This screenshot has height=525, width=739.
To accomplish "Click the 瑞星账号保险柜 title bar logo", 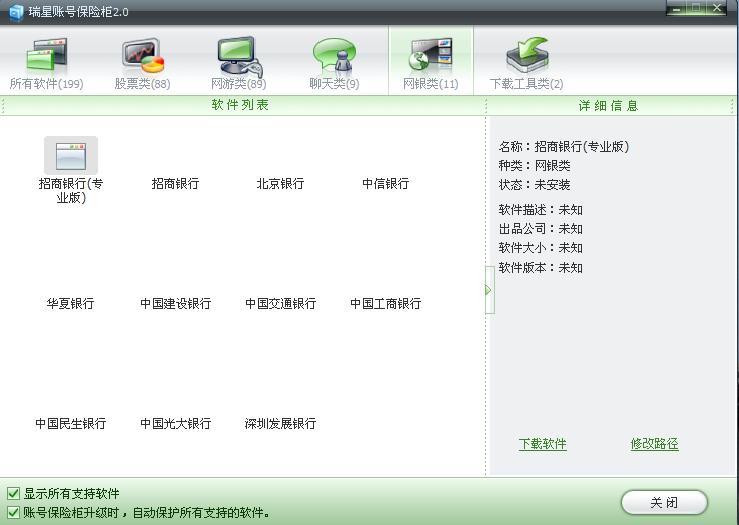I will [x=16, y=12].
